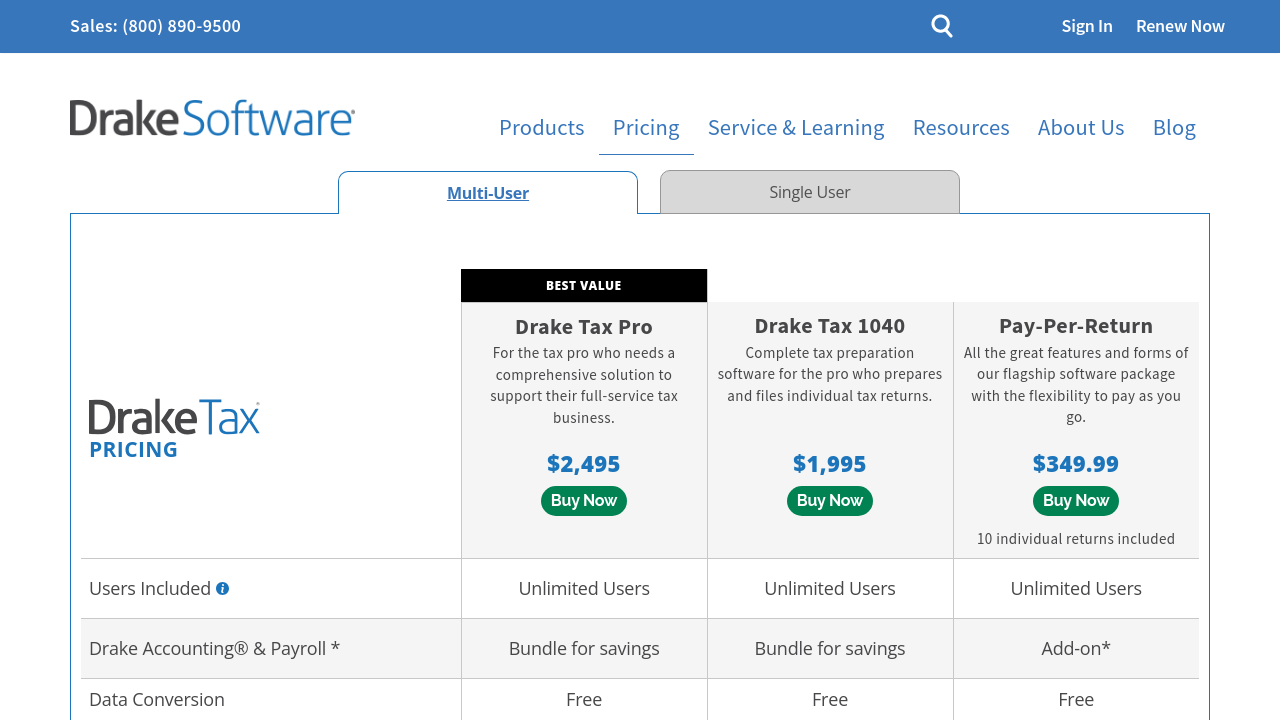1280x720 pixels.
Task: Click the Renew Now link
Action: tap(1180, 26)
